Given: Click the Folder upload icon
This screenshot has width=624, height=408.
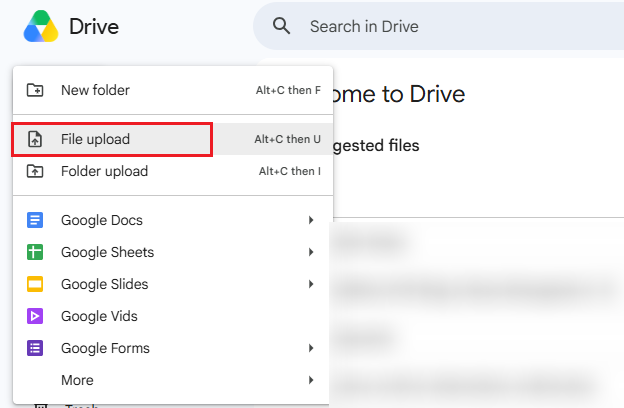Looking at the screenshot, I should click(x=35, y=171).
